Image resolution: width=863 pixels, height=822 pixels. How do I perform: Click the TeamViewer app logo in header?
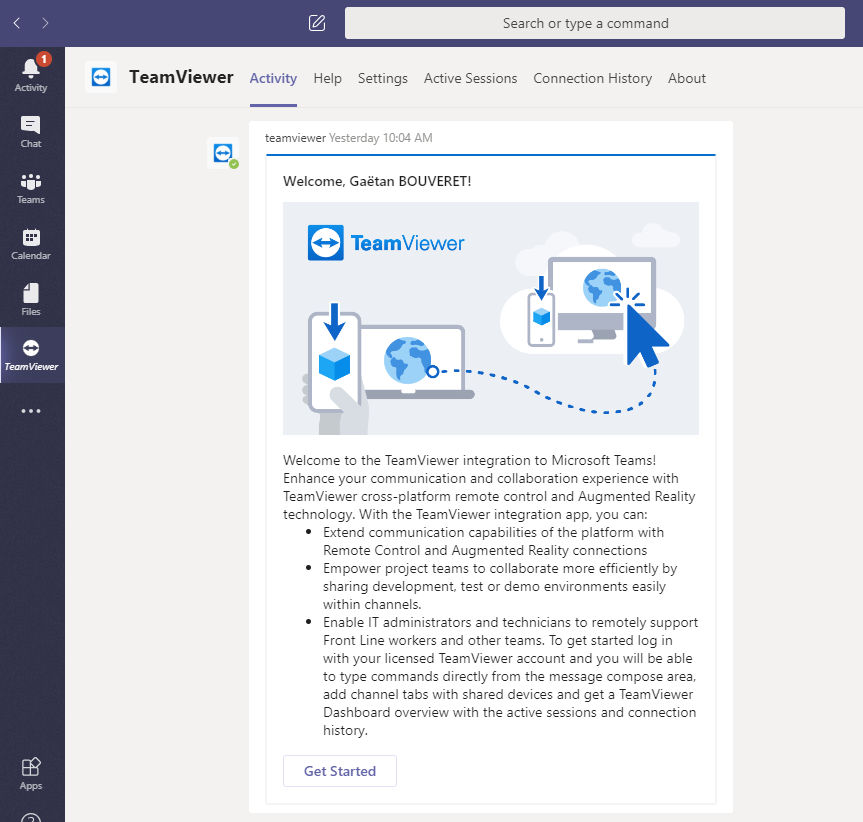click(x=101, y=77)
